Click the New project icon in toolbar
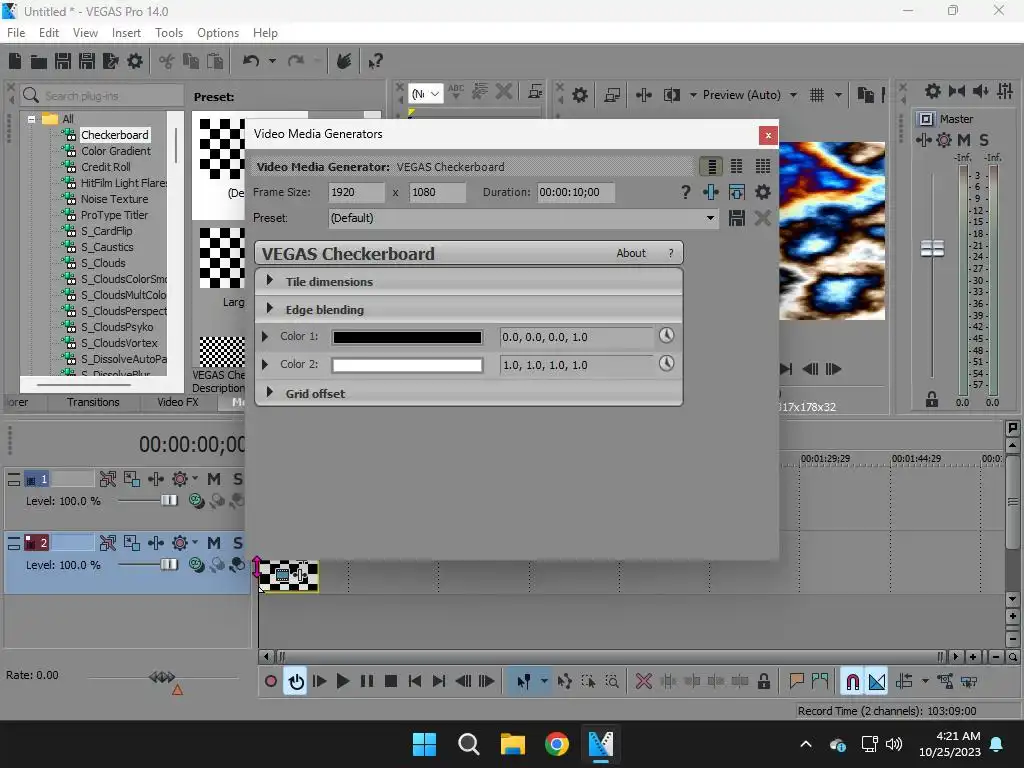 15,61
